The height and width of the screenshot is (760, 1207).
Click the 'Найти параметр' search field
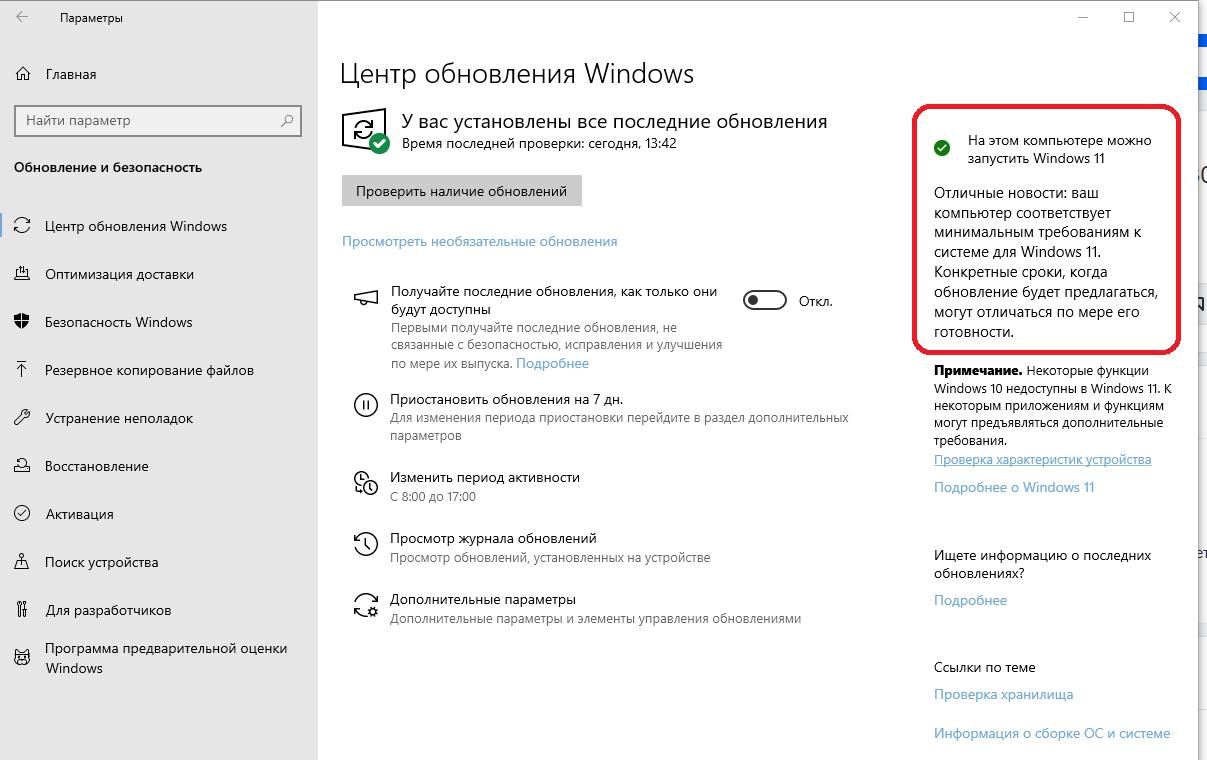click(157, 121)
